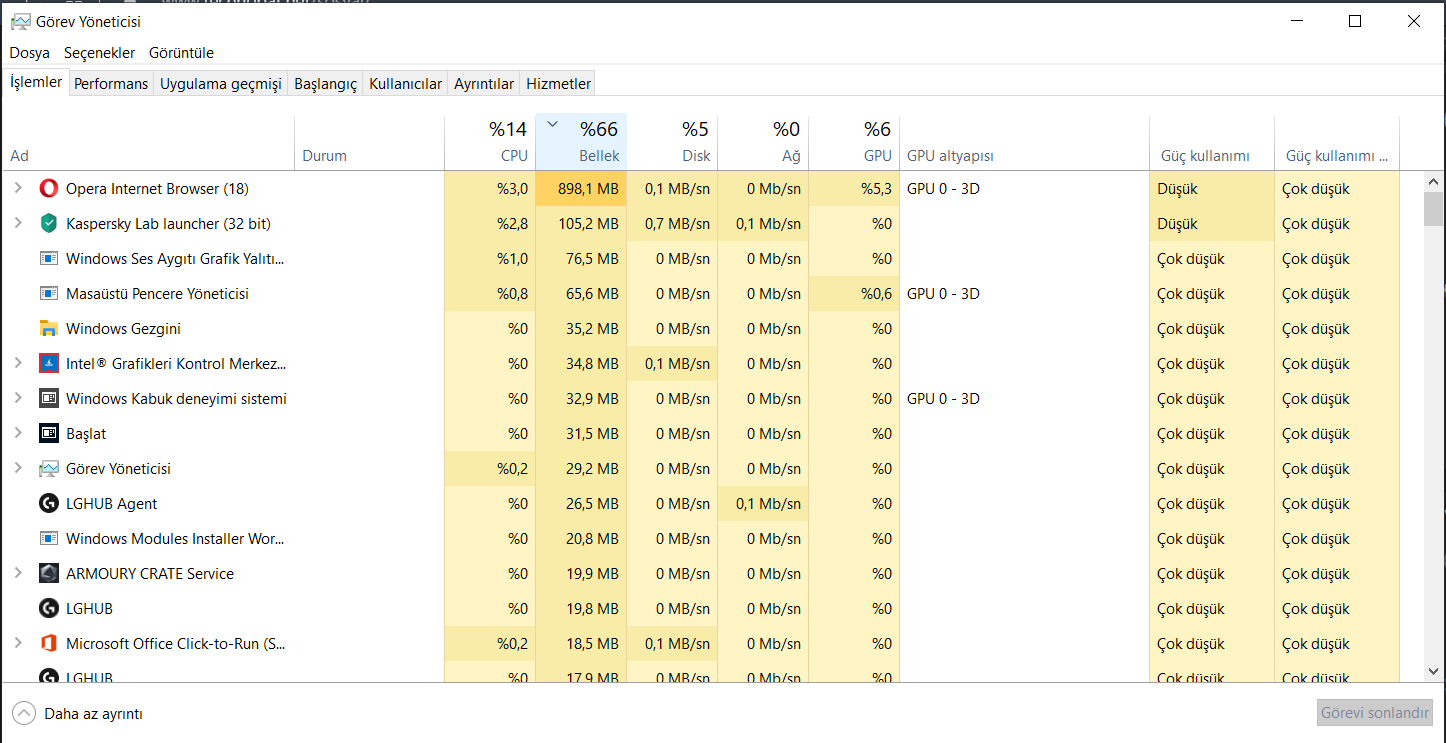Click the Başlat process icon
This screenshot has width=1446, height=743.
click(x=49, y=434)
